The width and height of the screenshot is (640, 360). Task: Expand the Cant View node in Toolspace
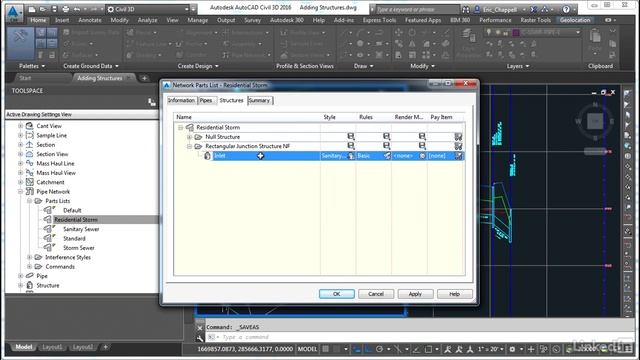coord(20,126)
